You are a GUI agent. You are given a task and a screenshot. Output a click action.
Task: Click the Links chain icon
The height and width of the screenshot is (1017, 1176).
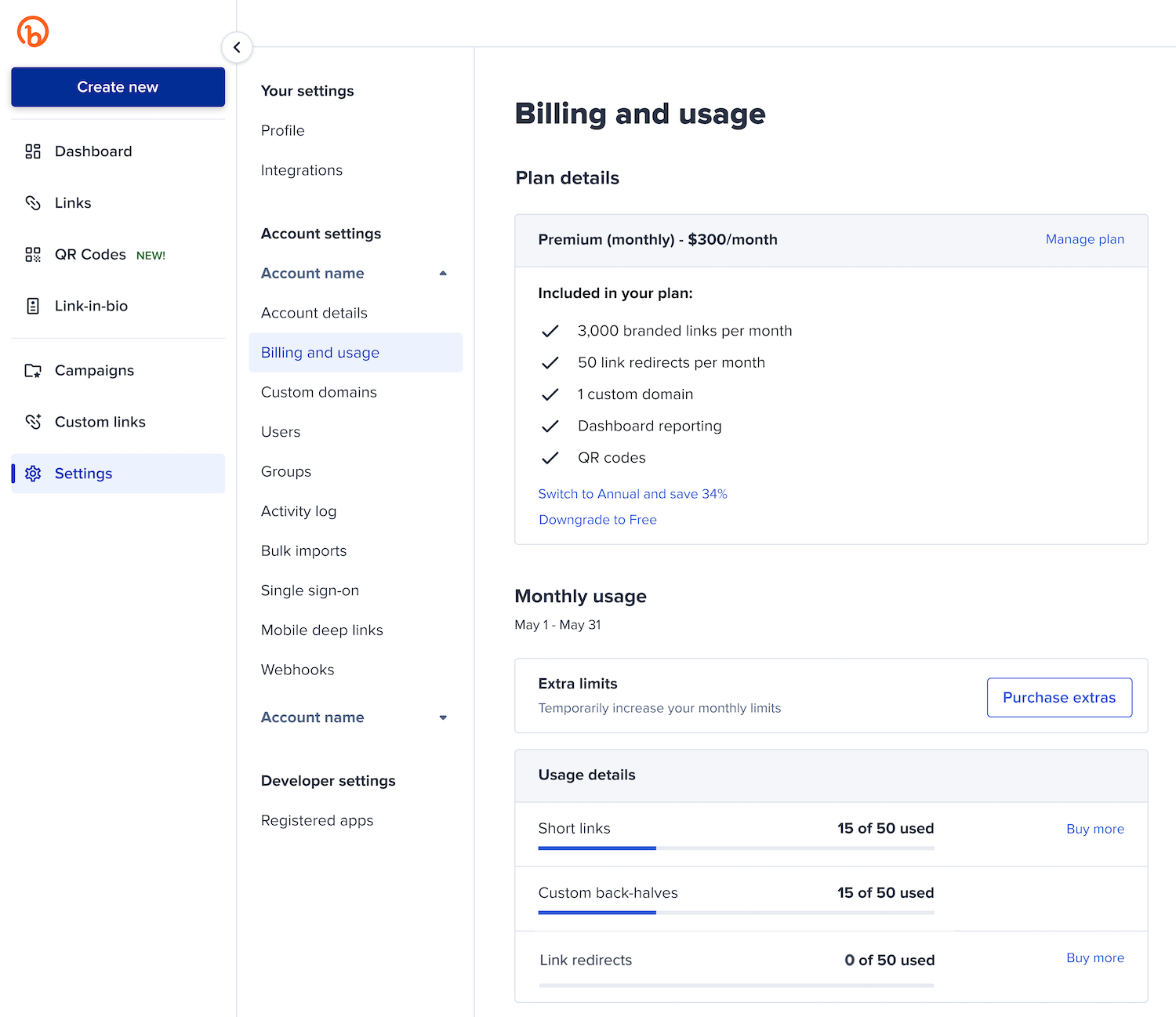[x=33, y=203]
